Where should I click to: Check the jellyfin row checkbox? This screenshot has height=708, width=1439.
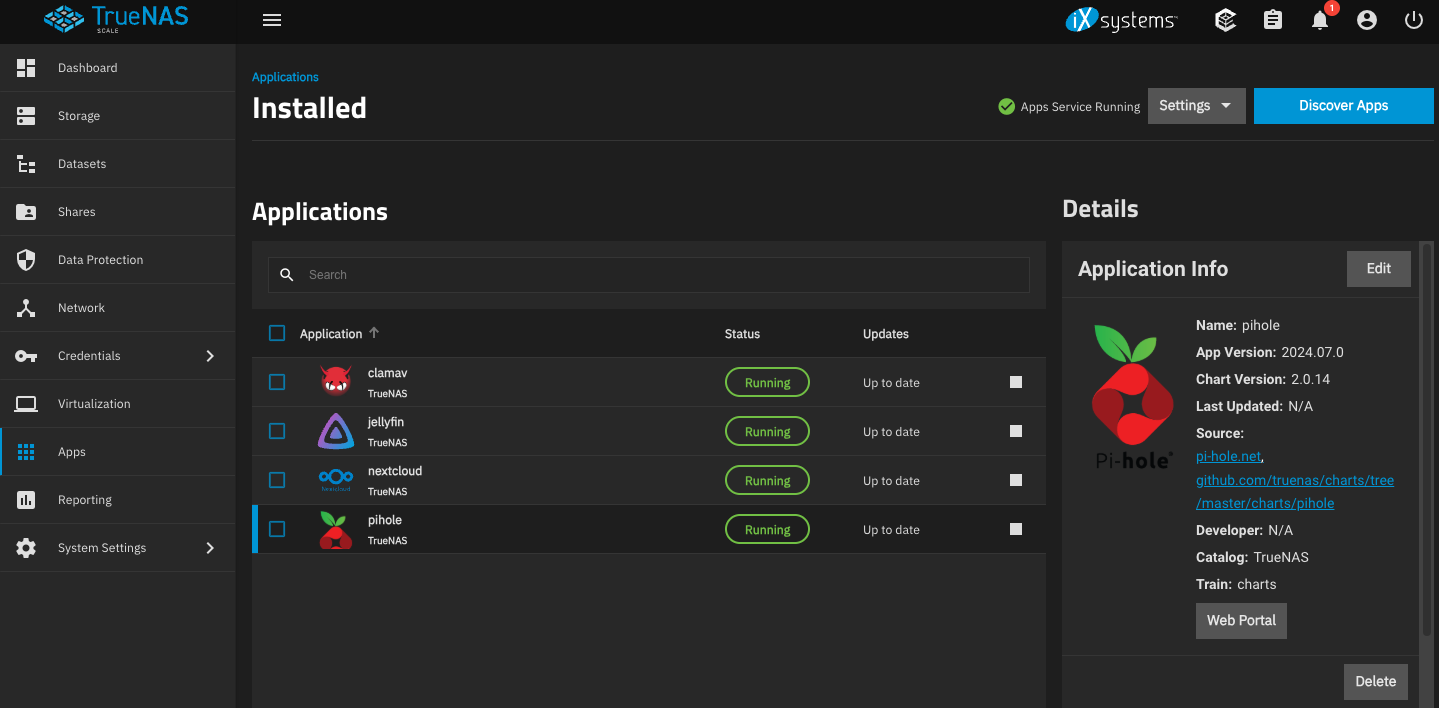pyautogui.click(x=277, y=431)
